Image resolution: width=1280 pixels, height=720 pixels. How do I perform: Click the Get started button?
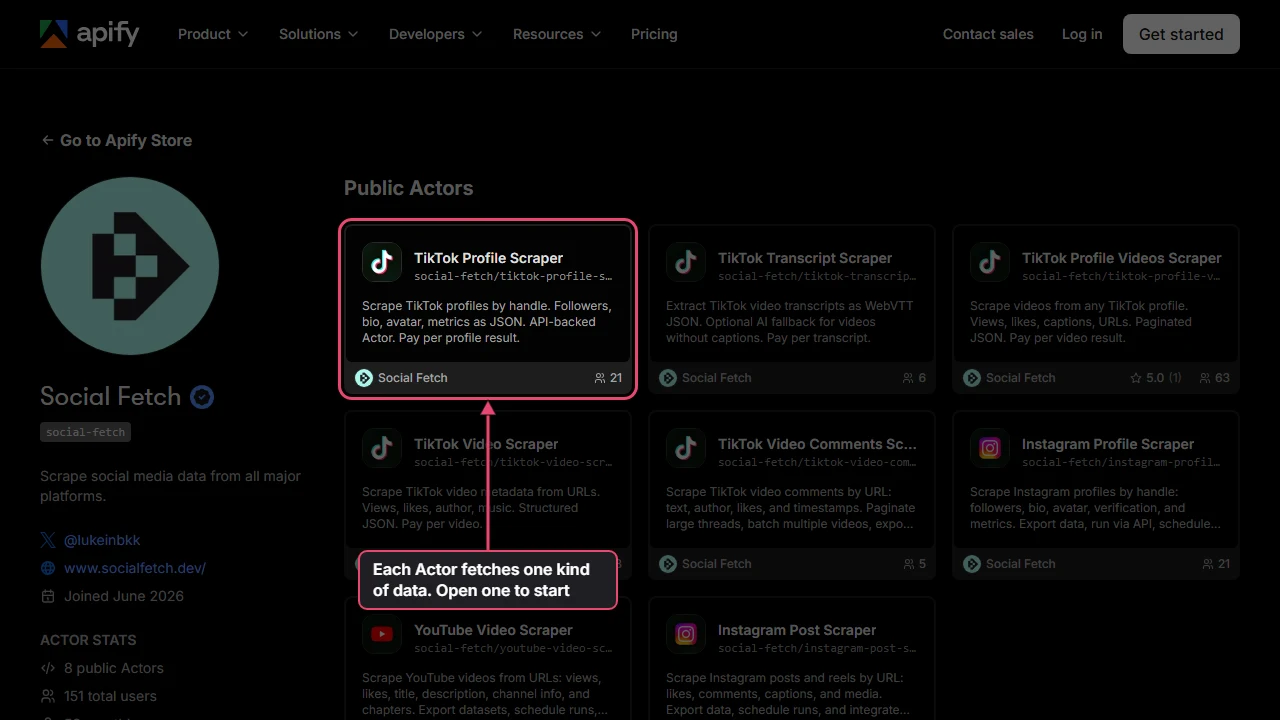1181,34
